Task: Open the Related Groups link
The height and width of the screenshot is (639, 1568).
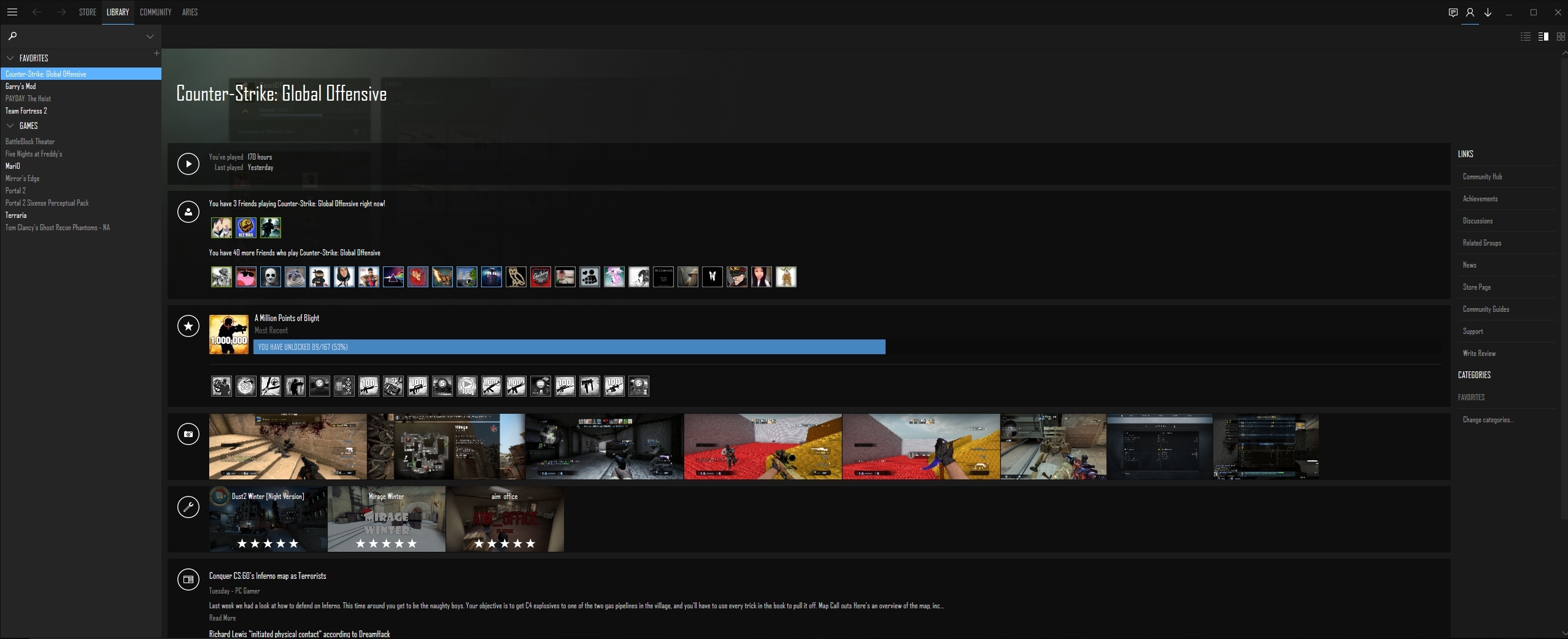Action: [1482, 243]
